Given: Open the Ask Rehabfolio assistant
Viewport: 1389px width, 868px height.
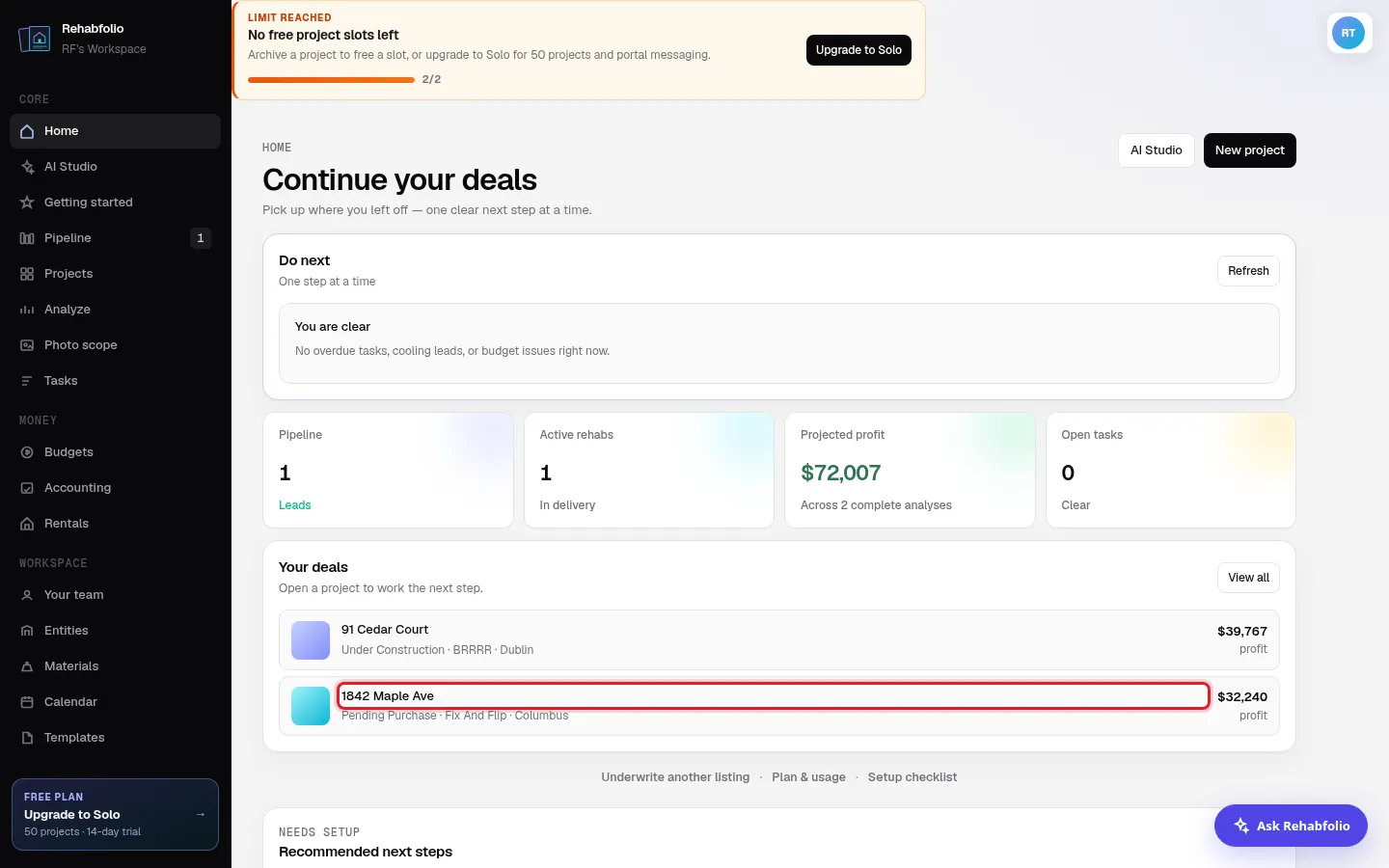Looking at the screenshot, I should (x=1291, y=826).
